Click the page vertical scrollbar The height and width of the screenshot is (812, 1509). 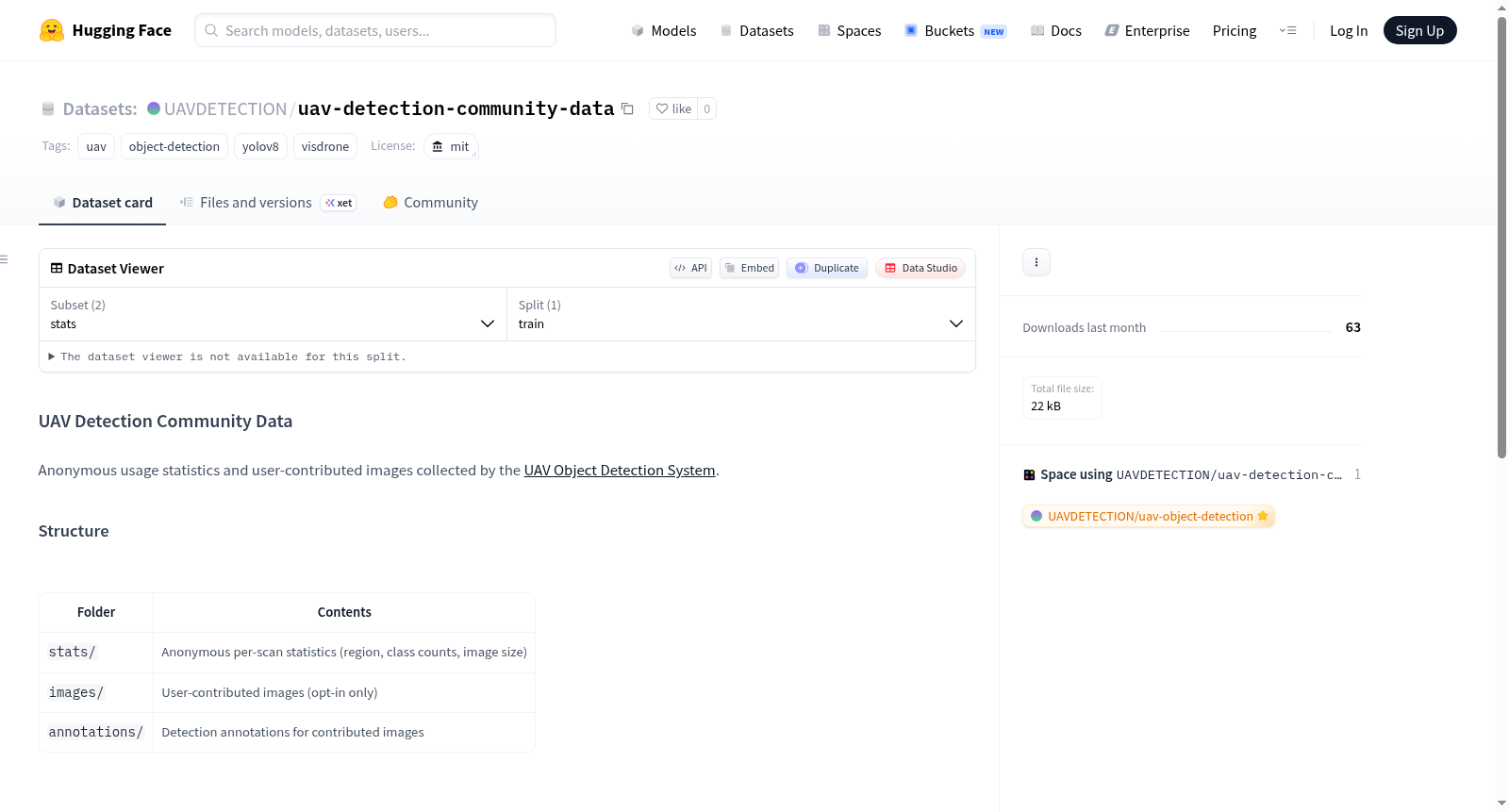(x=1501, y=236)
